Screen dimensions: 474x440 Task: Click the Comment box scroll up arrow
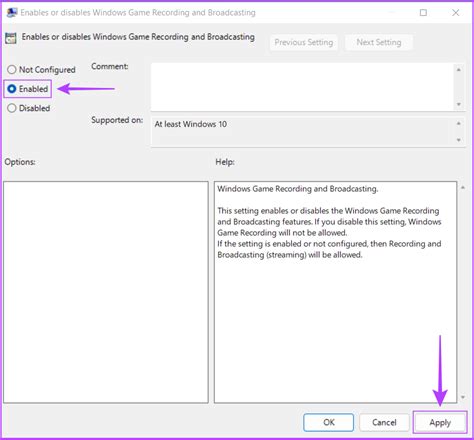459,70
